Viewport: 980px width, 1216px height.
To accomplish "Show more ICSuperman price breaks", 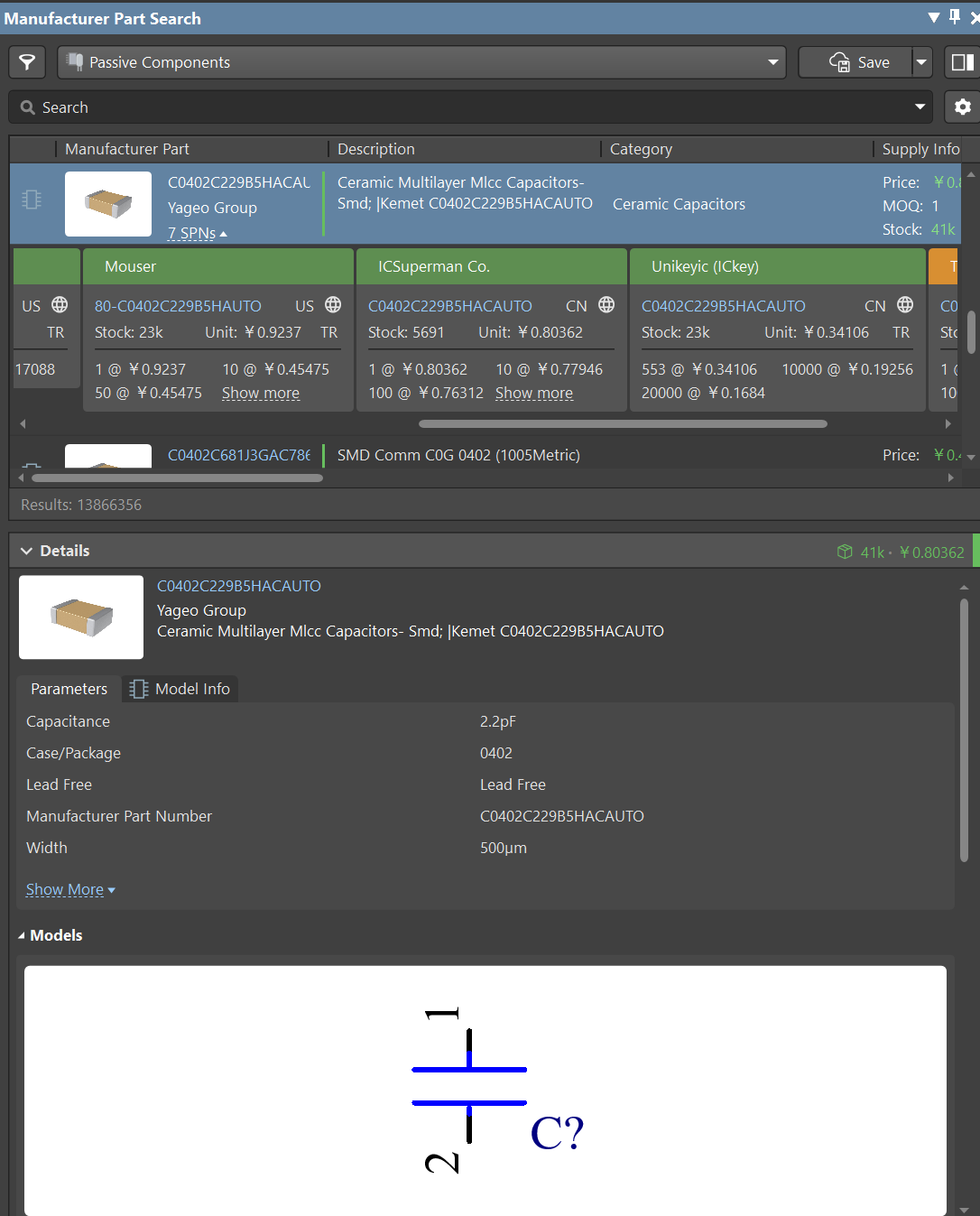I will pyautogui.click(x=534, y=393).
